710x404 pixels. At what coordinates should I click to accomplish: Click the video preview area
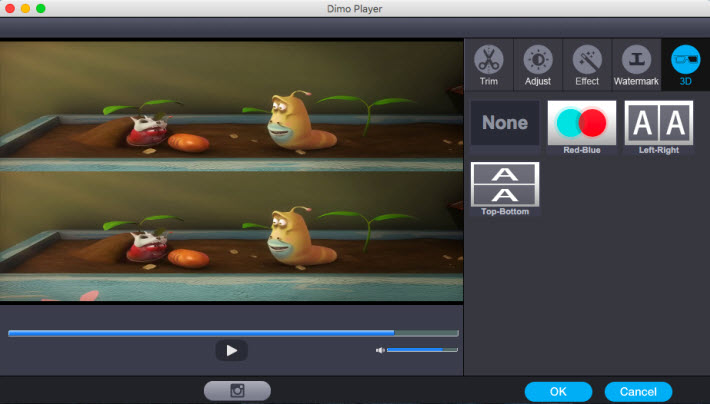coord(231,171)
